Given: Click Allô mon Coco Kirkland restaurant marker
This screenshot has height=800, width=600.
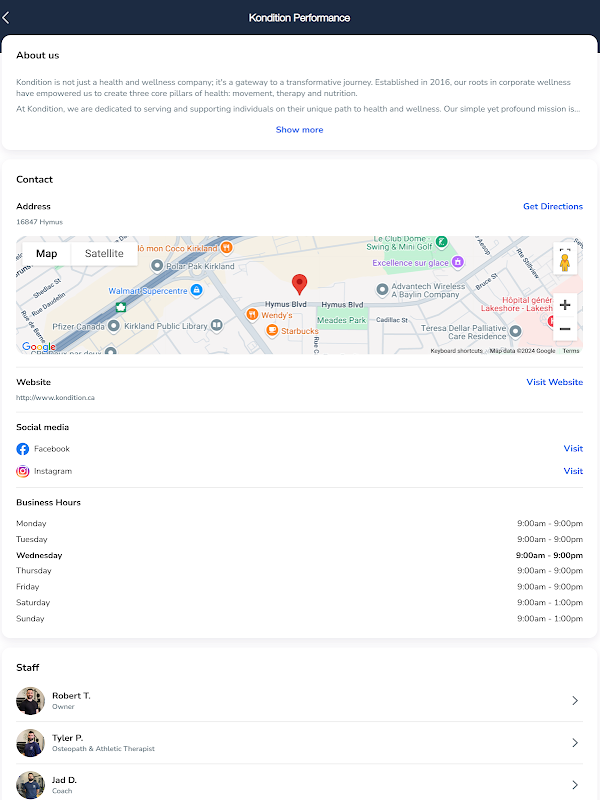Looking at the screenshot, I should point(227,247).
